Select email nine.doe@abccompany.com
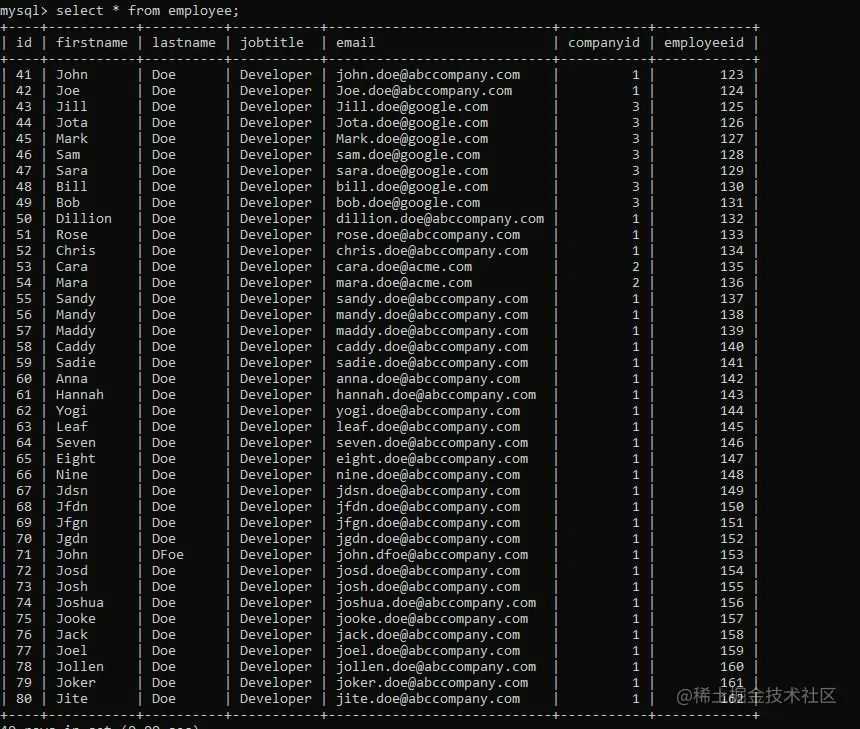Viewport: 860px width, 729px height. click(x=428, y=474)
